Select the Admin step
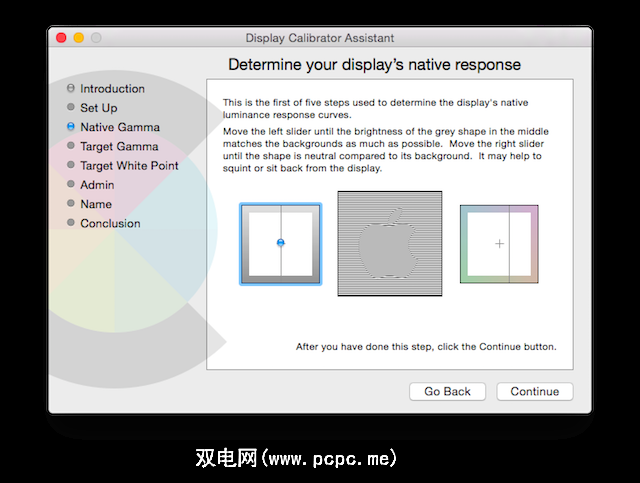 coord(97,185)
